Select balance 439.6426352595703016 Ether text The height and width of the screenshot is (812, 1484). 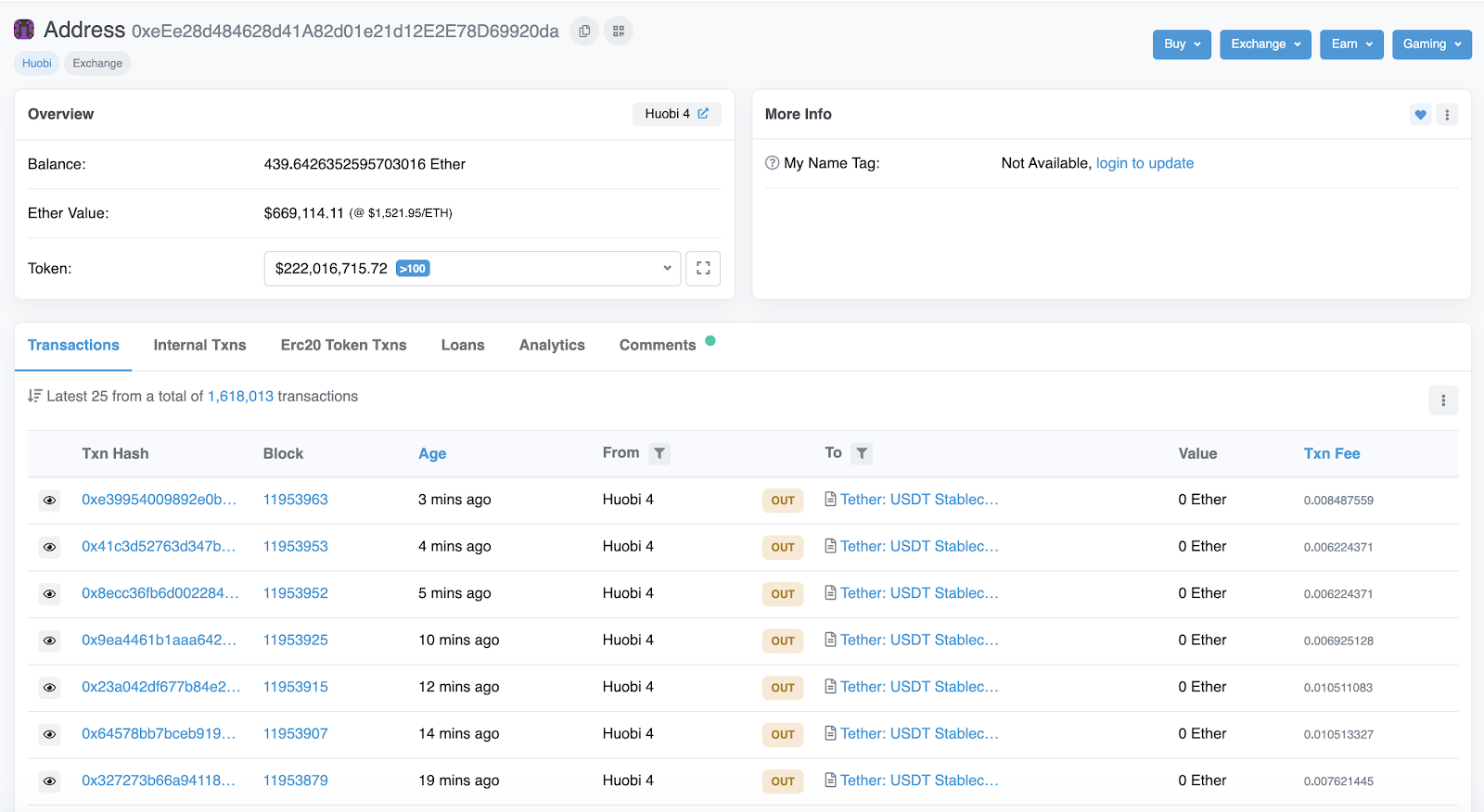[365, 164]
